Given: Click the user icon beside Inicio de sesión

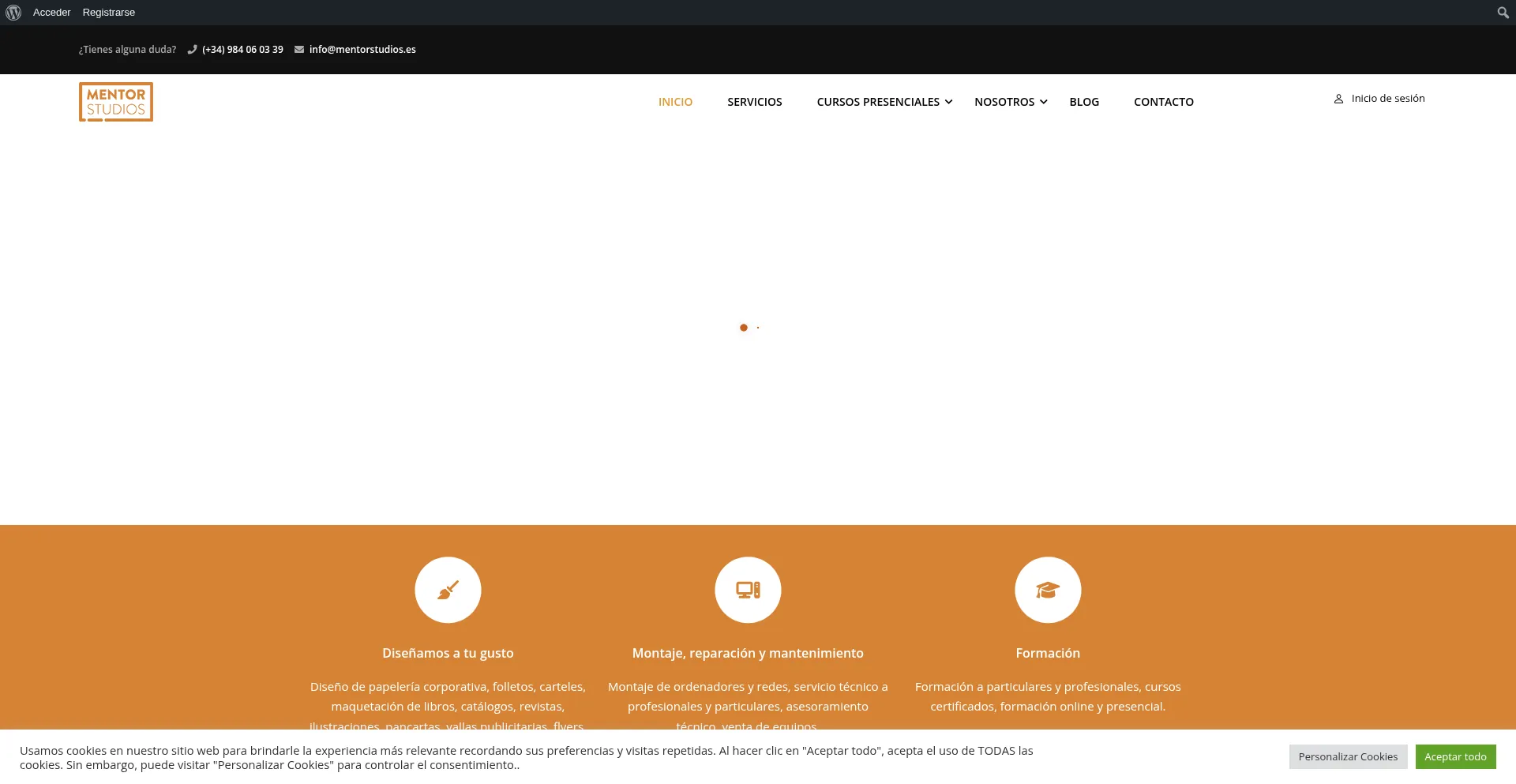Looking at the screenshot, I should pos(1338,99).
